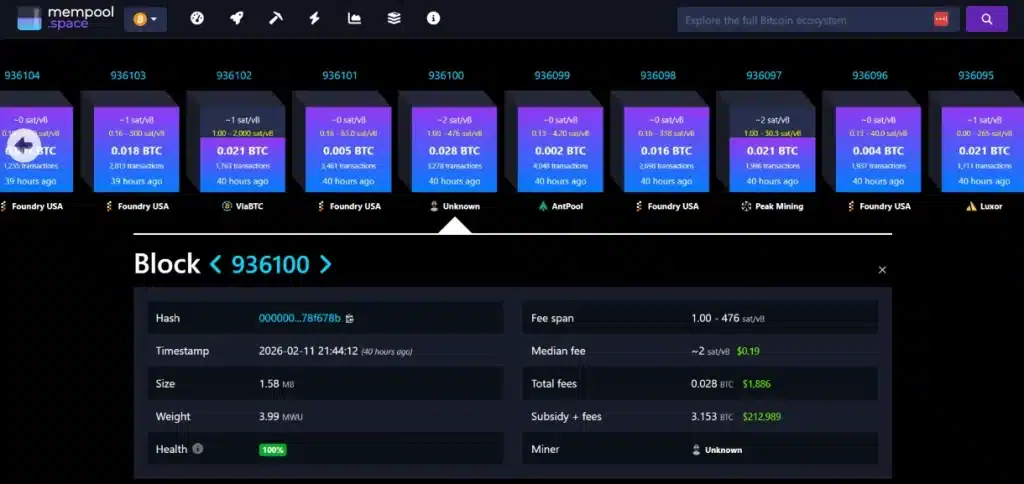Select the ViaBTC 0.021 BTC block cube
The width and height of the screenshot is (1024, 484).
tap(242, 150)
